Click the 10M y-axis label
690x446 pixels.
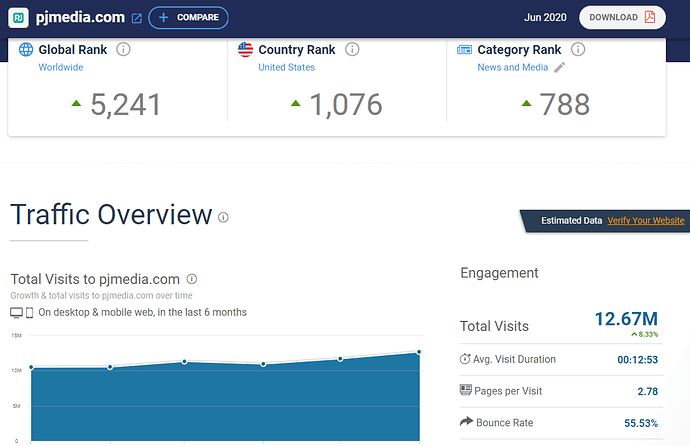pos(16,370)
